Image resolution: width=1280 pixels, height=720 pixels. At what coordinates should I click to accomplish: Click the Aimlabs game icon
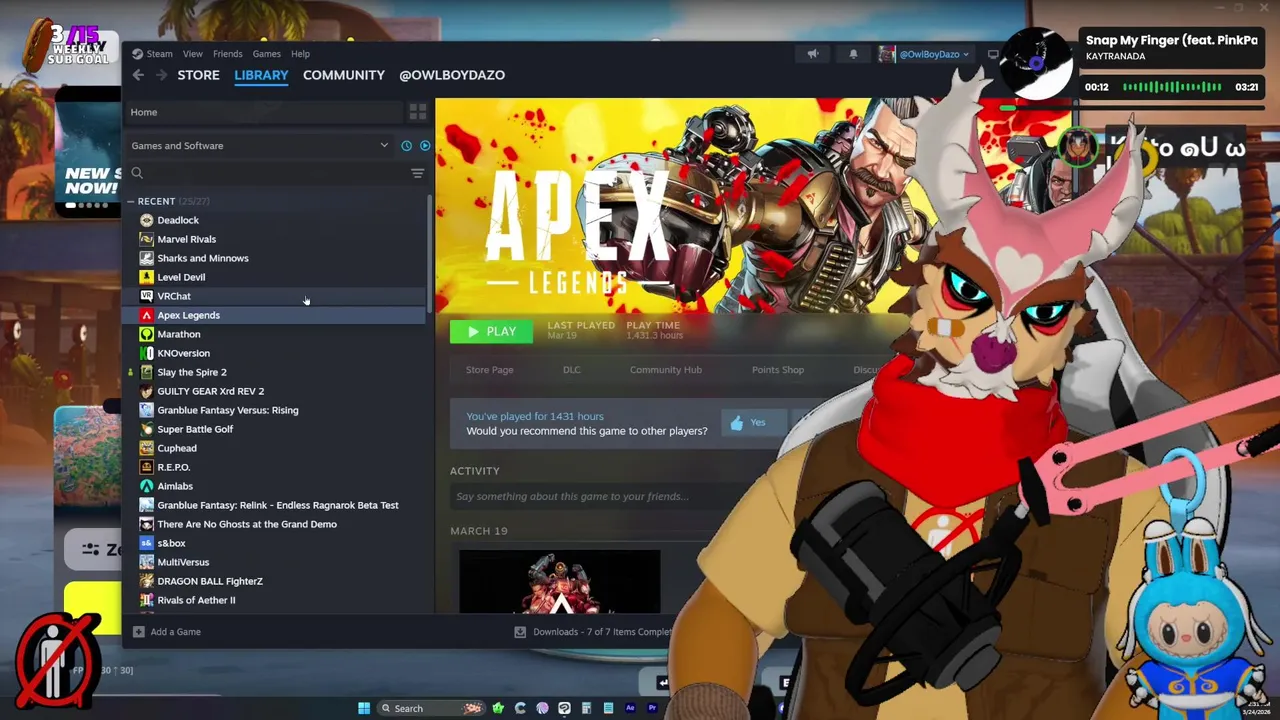point(147,486)
